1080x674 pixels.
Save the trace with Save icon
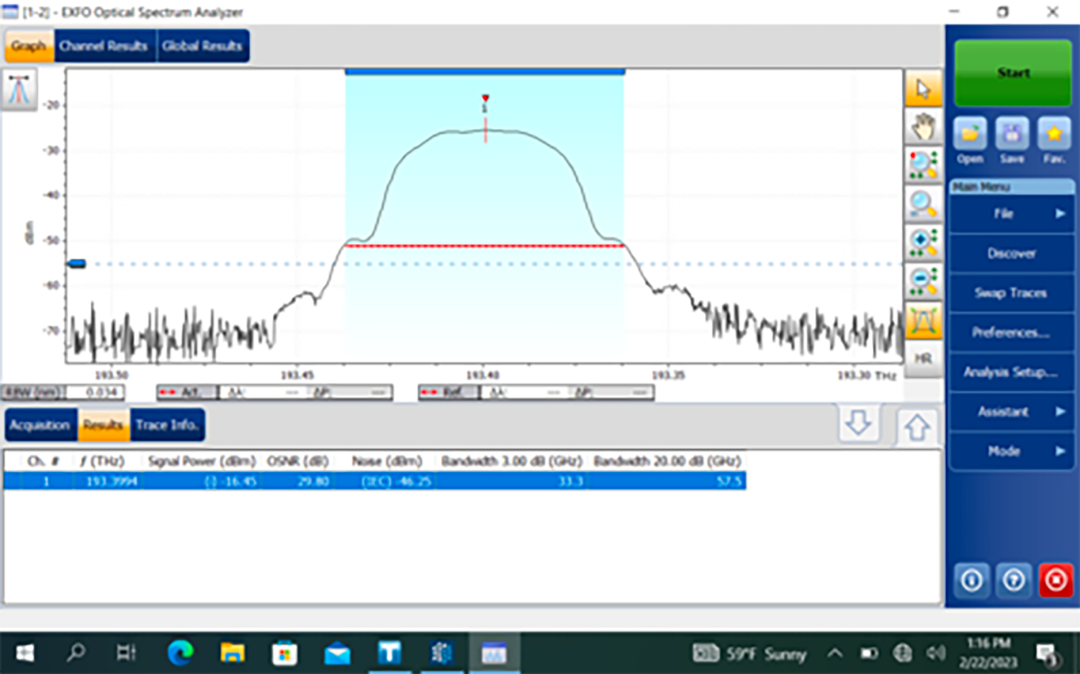click(1011, 137)
